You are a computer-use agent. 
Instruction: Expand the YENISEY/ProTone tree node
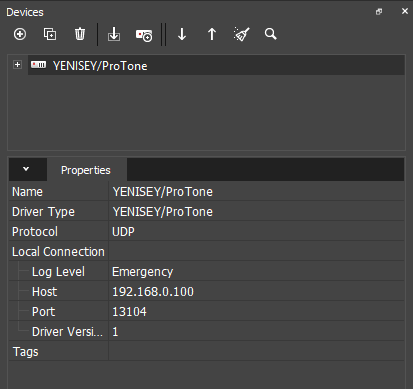pyautogui.click(x=17, y=65)
